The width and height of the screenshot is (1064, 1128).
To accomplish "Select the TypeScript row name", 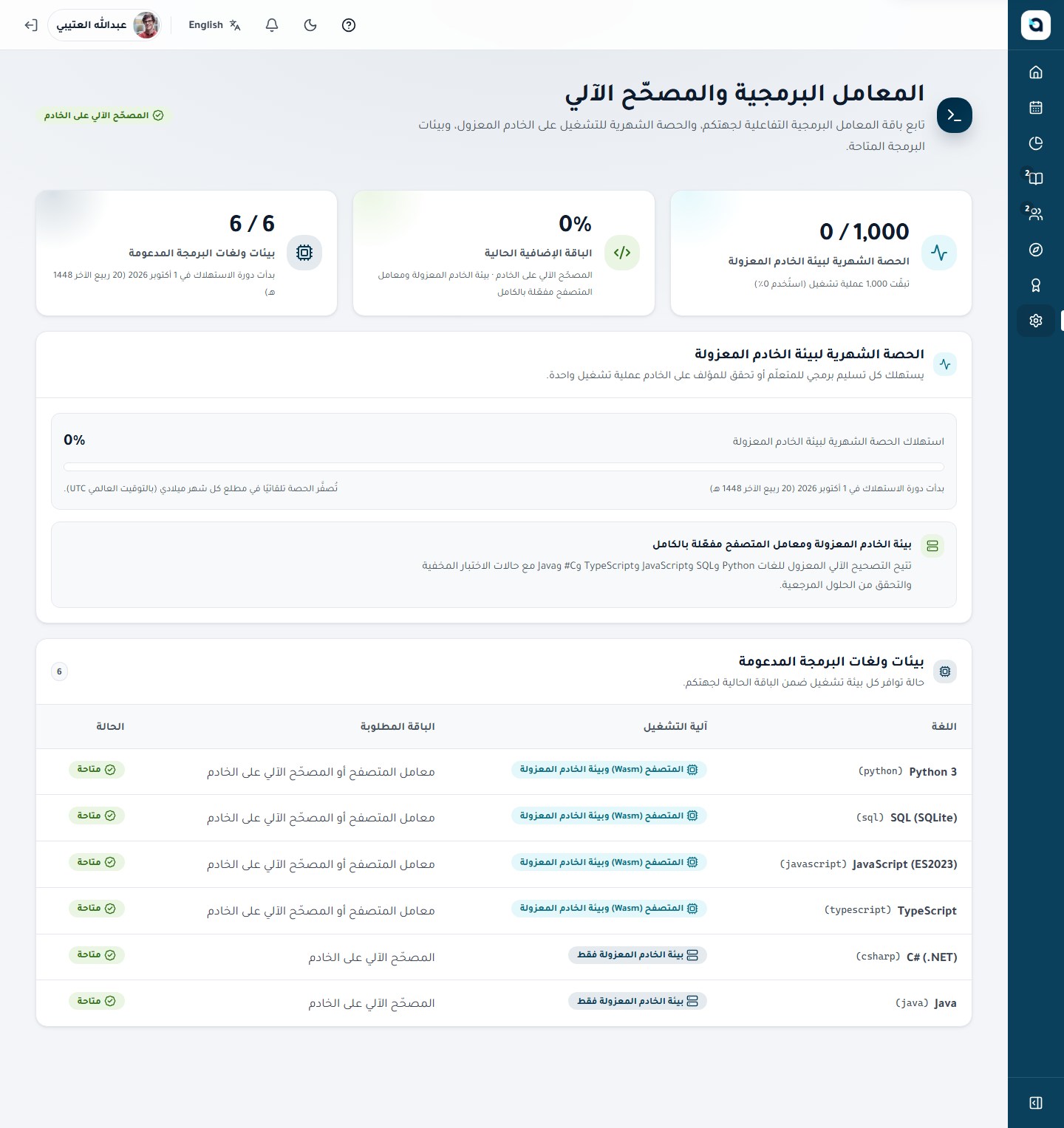I will click(x=927, y=911).
